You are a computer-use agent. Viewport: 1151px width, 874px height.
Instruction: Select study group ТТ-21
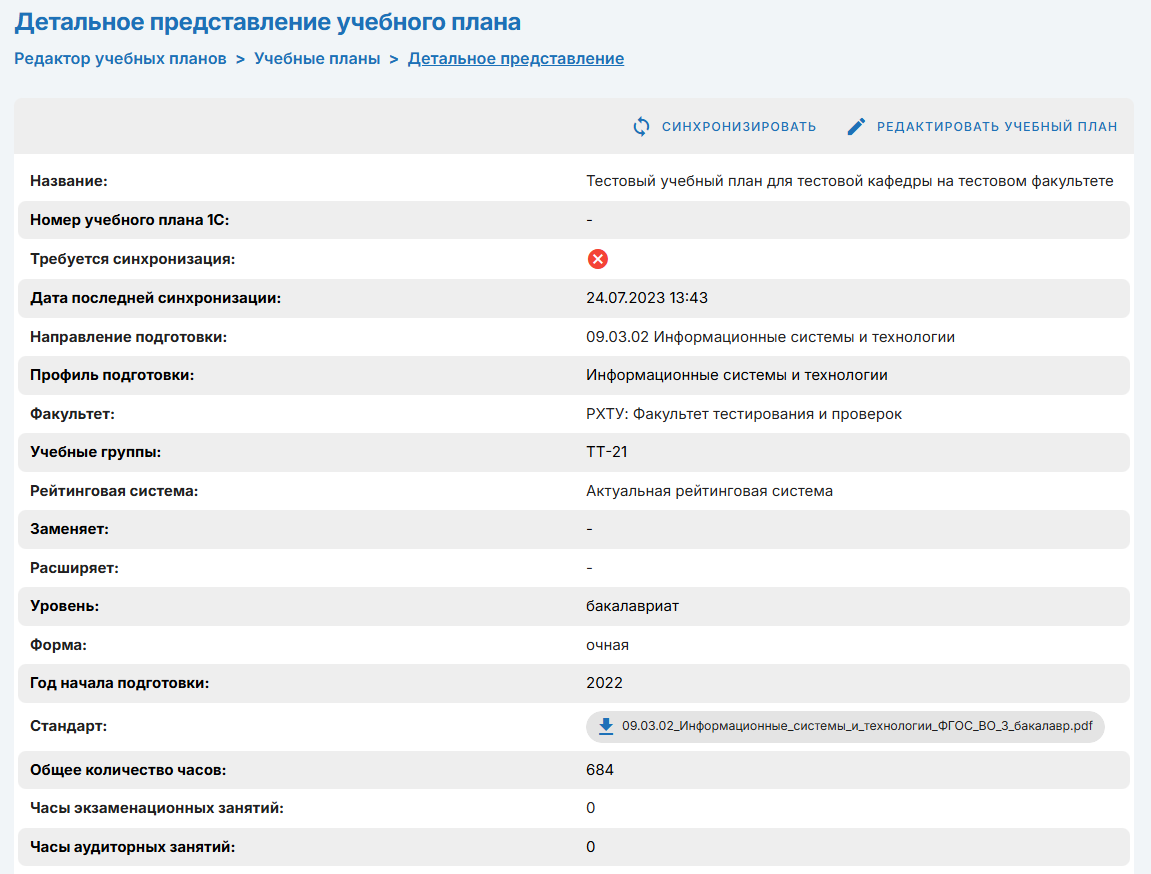(x=606, y=452)
